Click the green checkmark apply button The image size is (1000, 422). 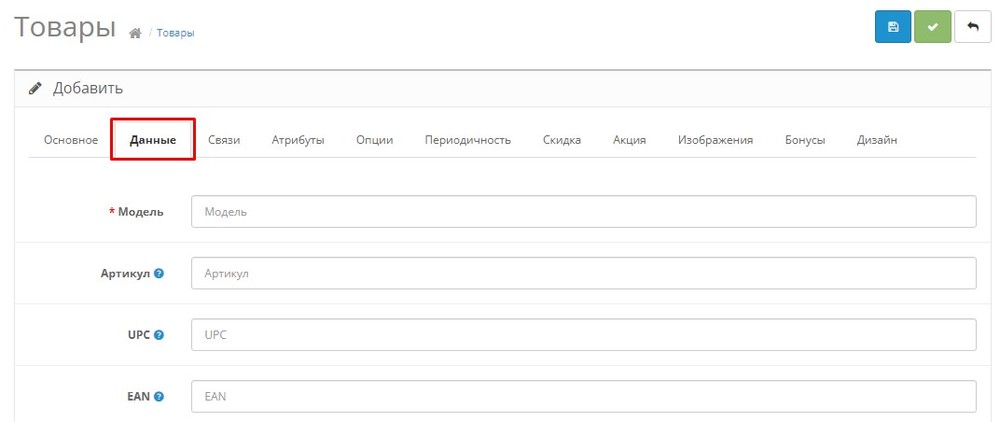(932, 27)
